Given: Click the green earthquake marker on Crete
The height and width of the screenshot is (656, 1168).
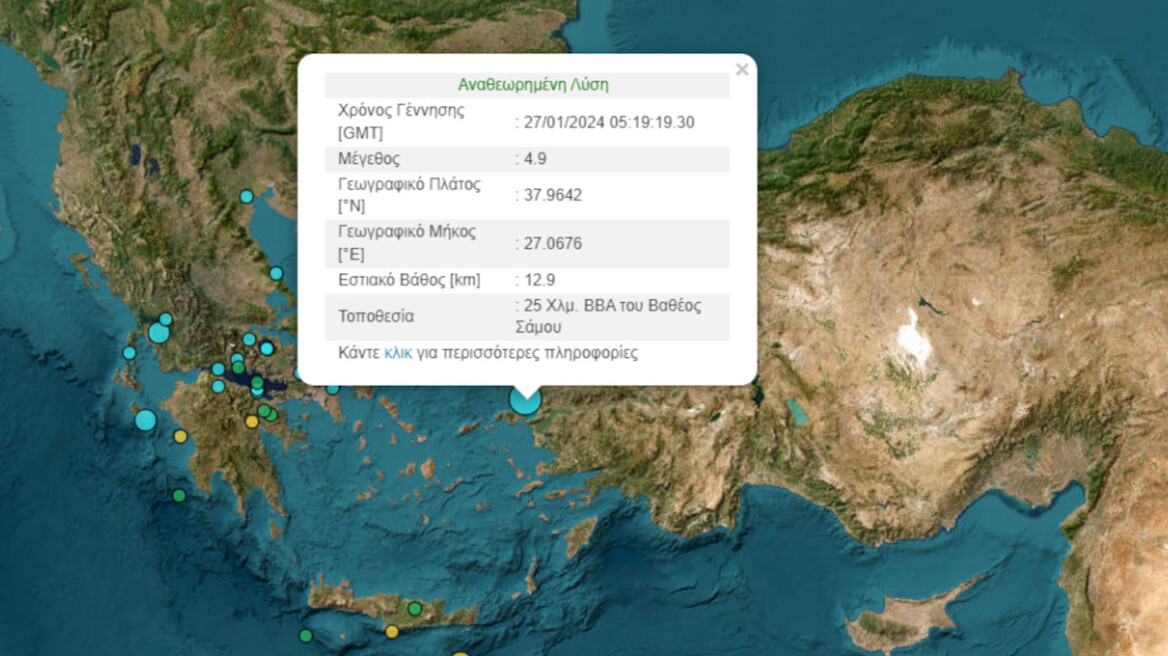Looking at the screenshot, I should 416,607.
